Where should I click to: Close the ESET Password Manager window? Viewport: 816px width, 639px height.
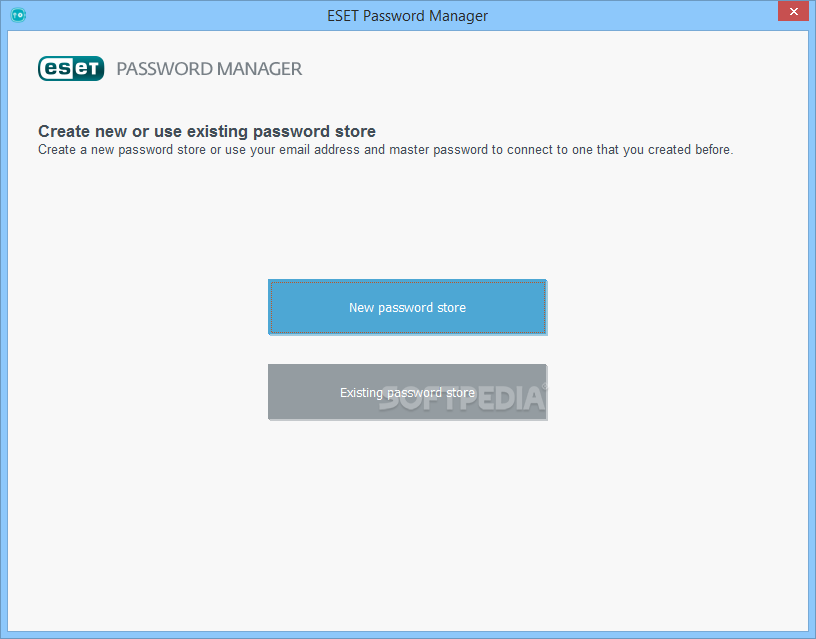click(x=793, y=11)
